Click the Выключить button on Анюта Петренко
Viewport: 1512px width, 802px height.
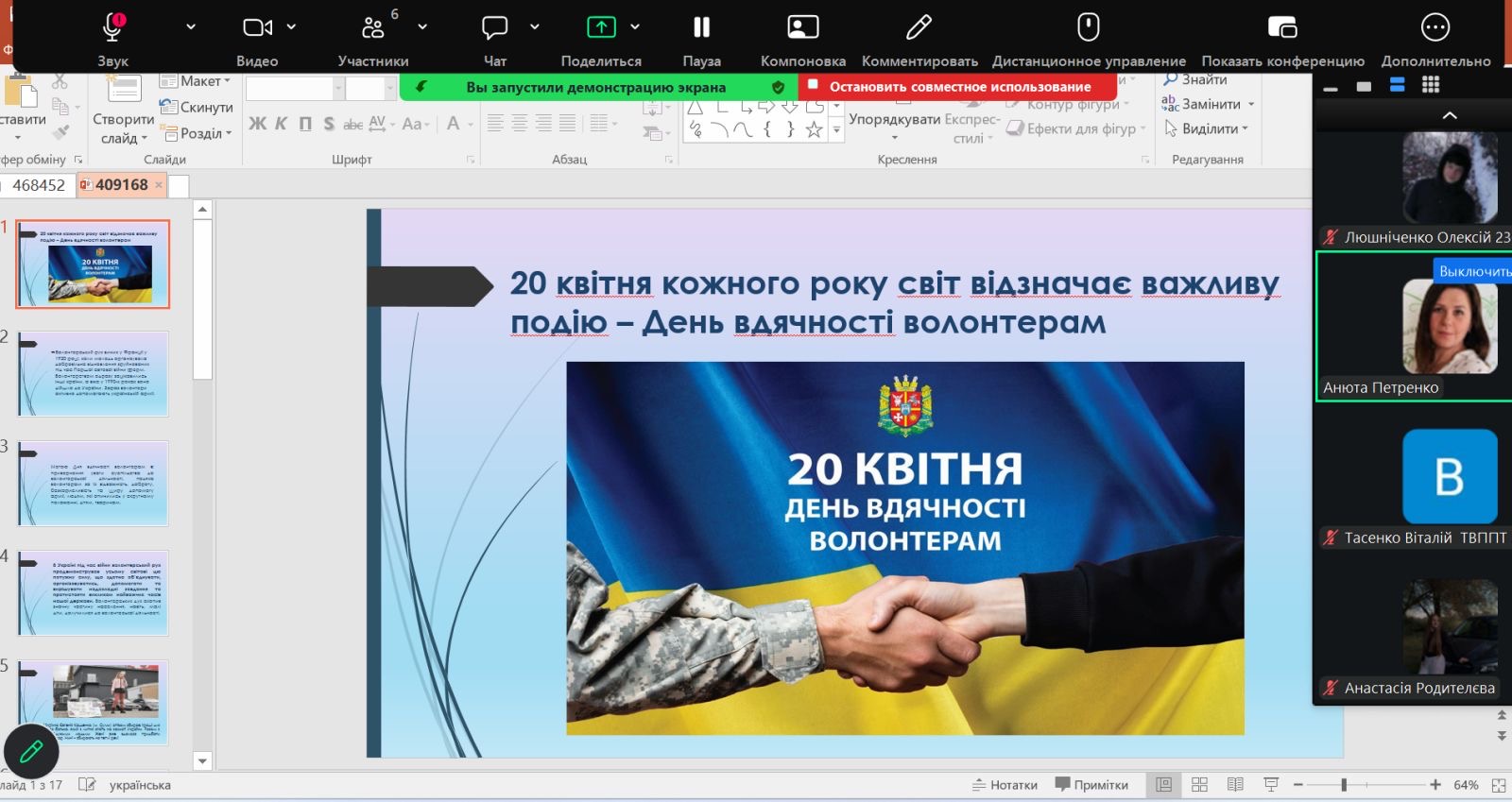1473,271
